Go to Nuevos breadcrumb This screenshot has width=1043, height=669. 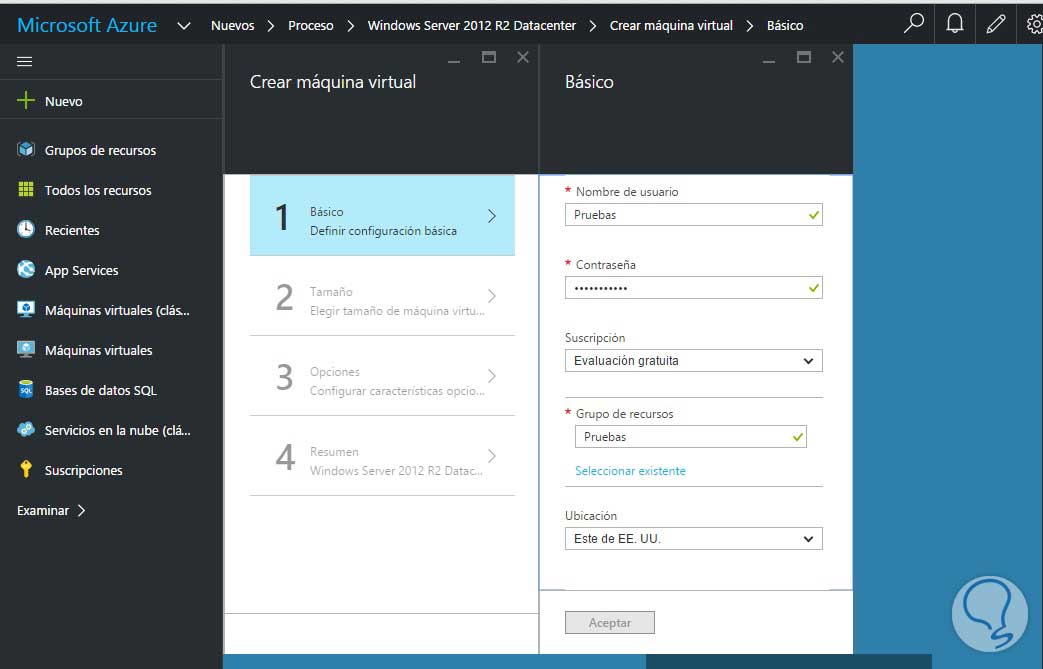click(x=233, y=25)
